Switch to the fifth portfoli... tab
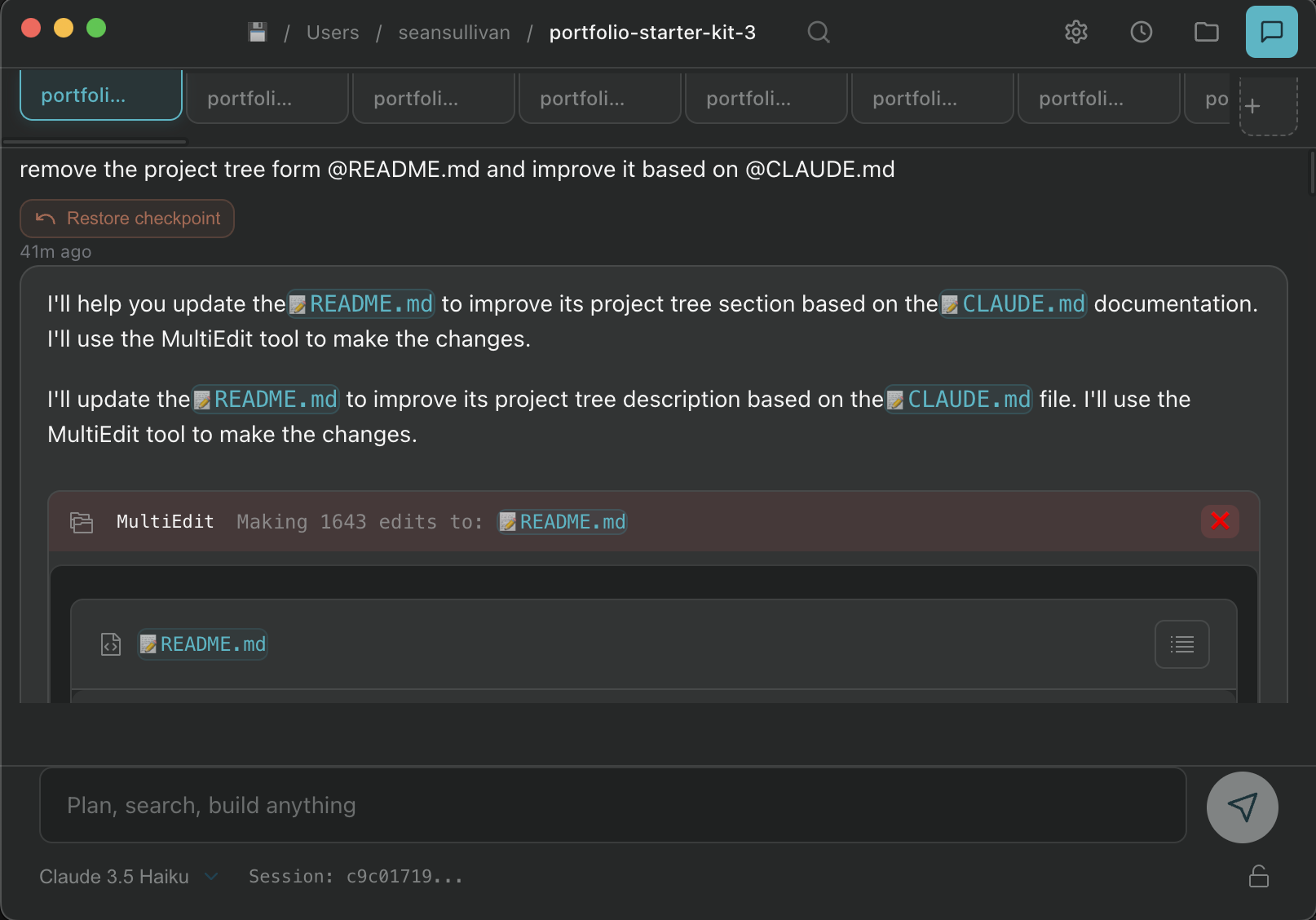This screenshot has height=920, width=1316. point(766,99)
